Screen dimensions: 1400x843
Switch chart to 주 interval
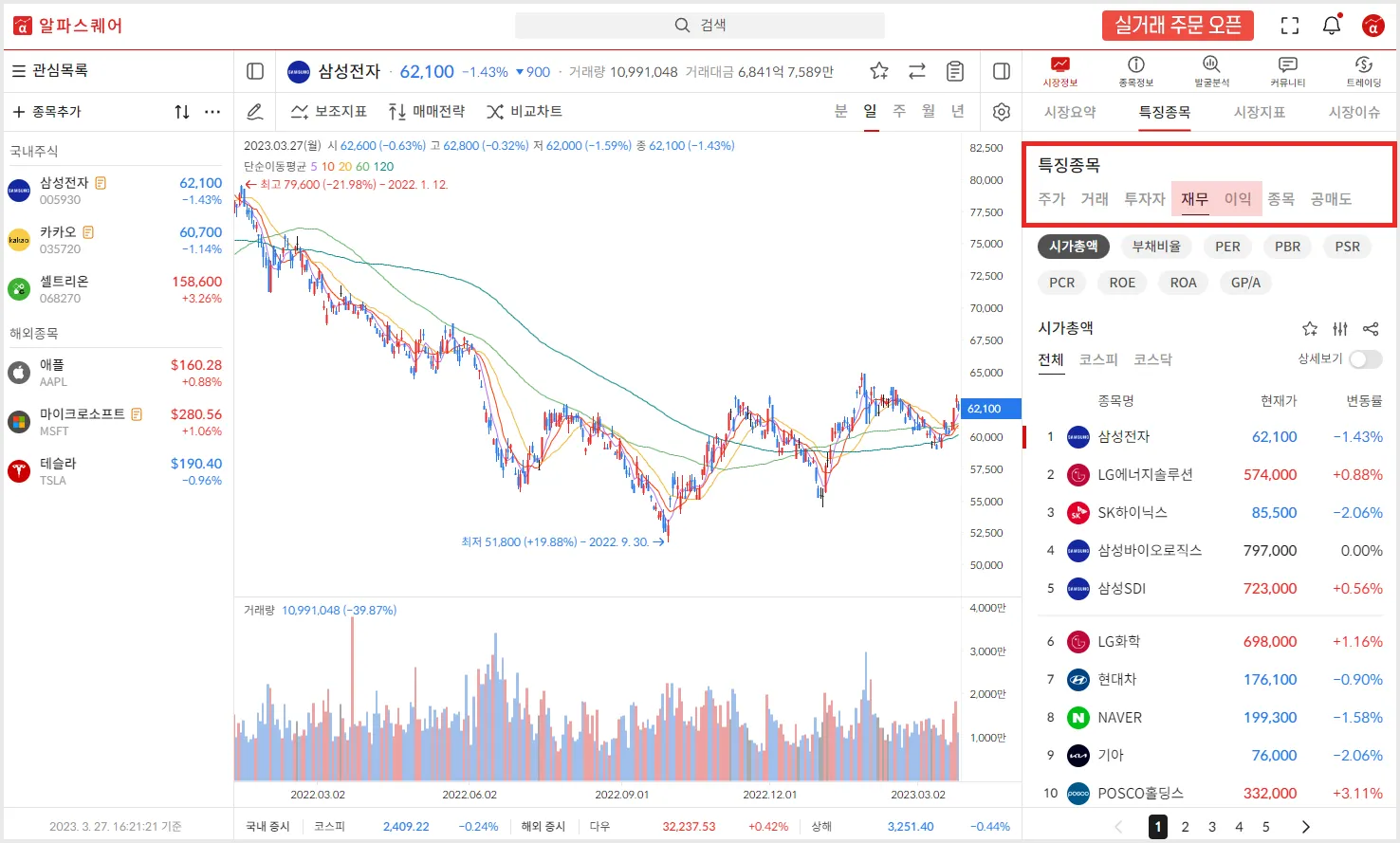point(899,112)
